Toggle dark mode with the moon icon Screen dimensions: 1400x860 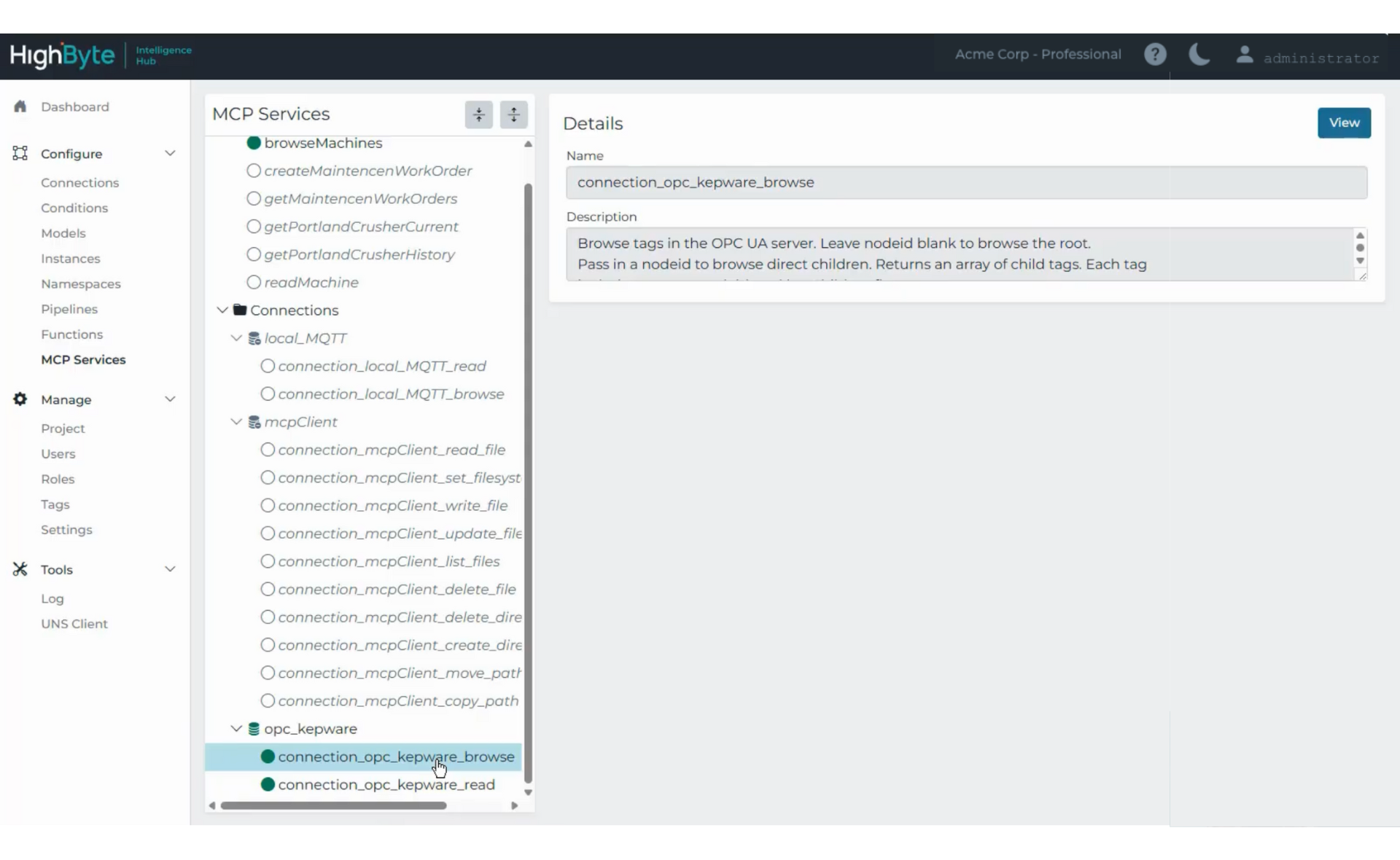pyautogui.click(x=1198, y=54)
